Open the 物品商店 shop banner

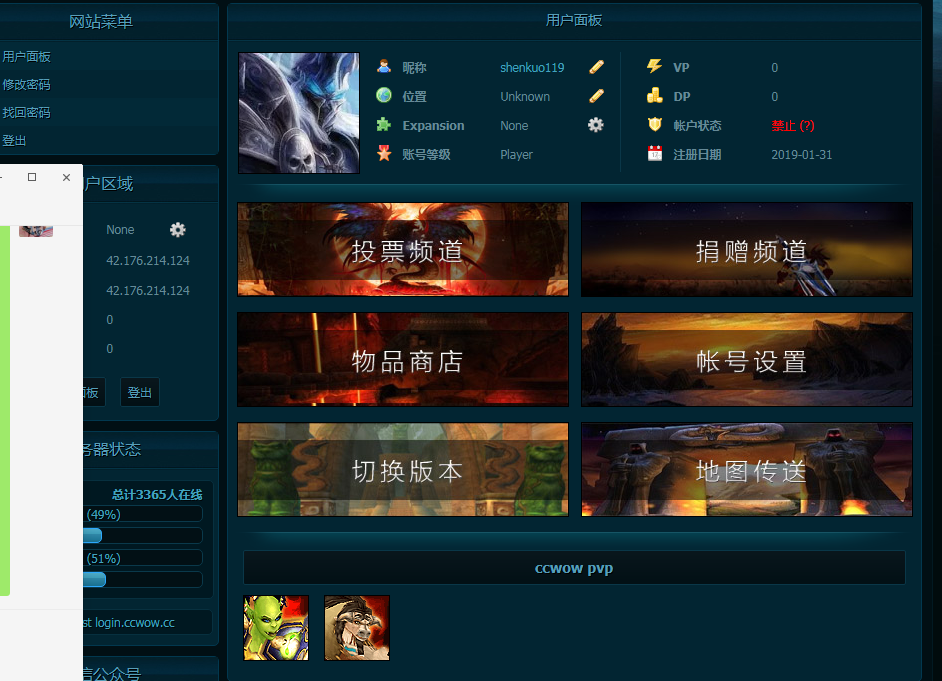pyautogui.click(x=402, y=359)
